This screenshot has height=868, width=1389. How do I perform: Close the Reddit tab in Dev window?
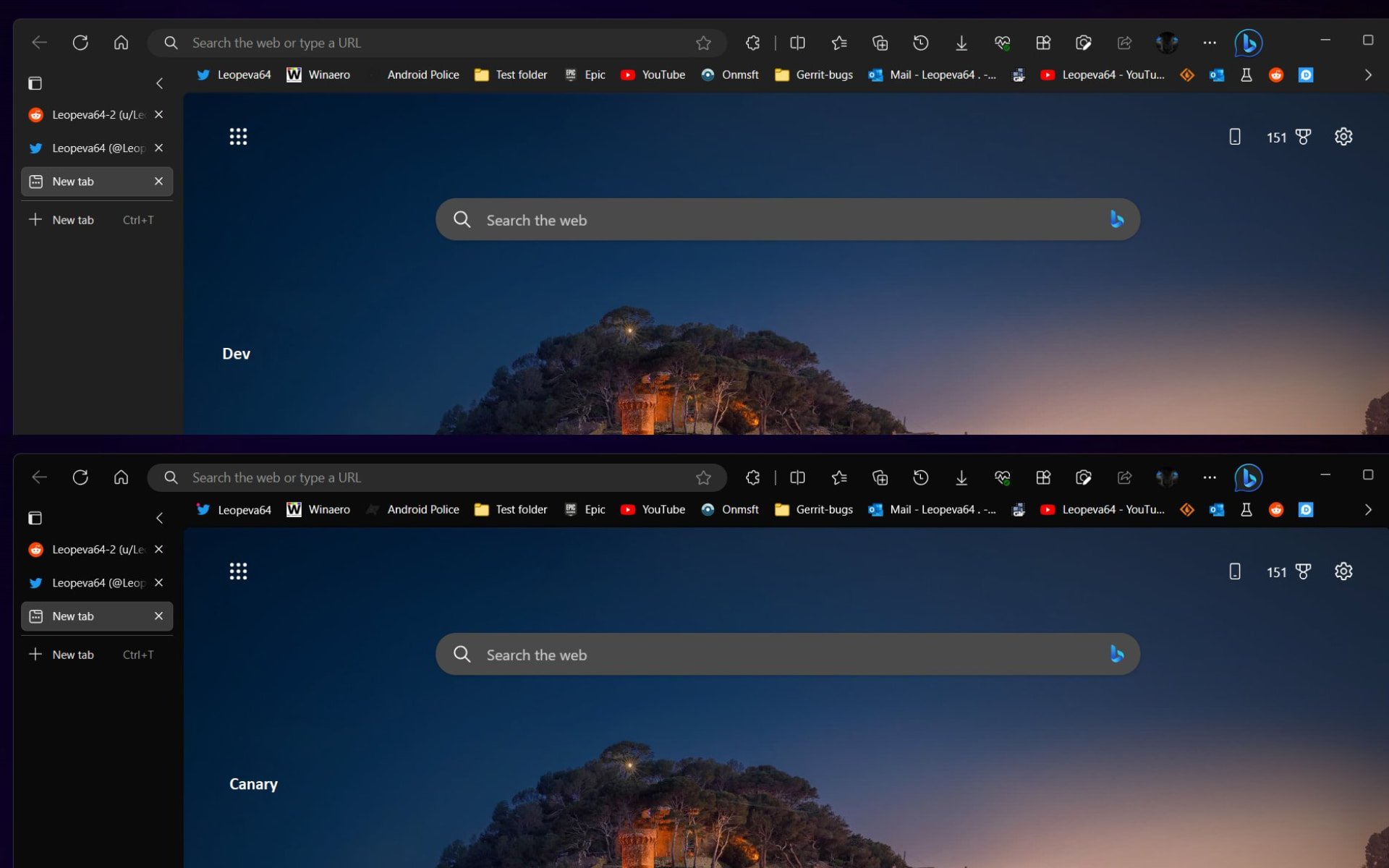tap(158, 114)
